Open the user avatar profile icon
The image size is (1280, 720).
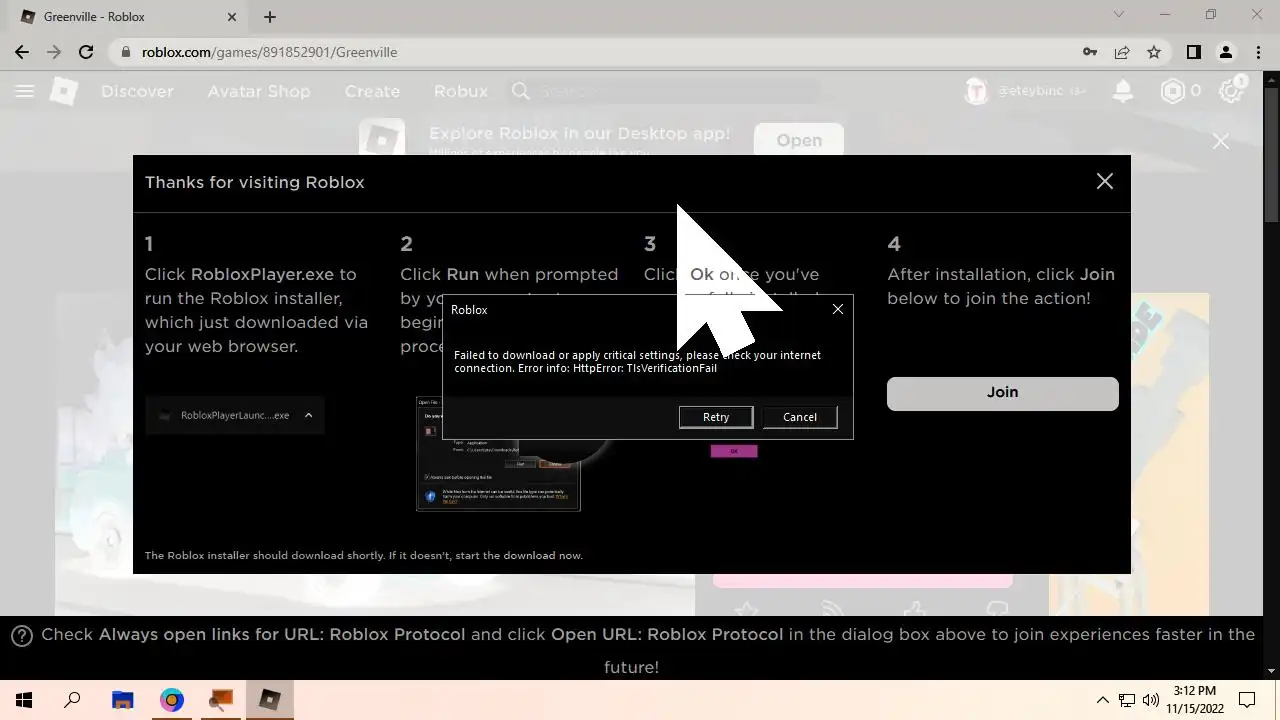pyautogui.click(x=976, y=91)
